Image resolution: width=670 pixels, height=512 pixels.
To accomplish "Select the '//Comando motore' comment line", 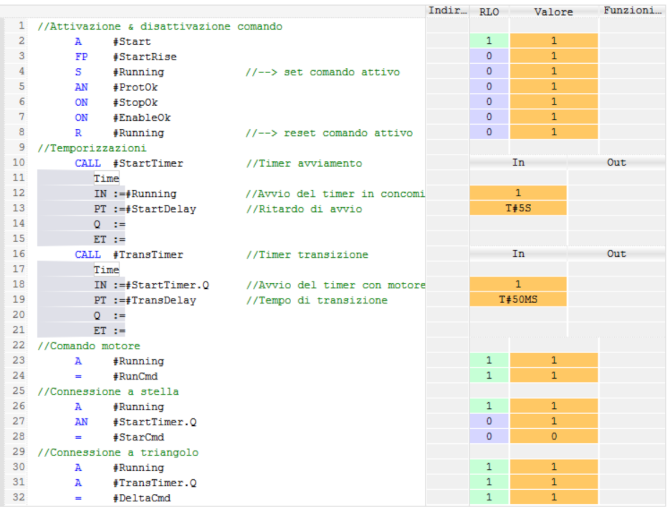I will (89, 346).
